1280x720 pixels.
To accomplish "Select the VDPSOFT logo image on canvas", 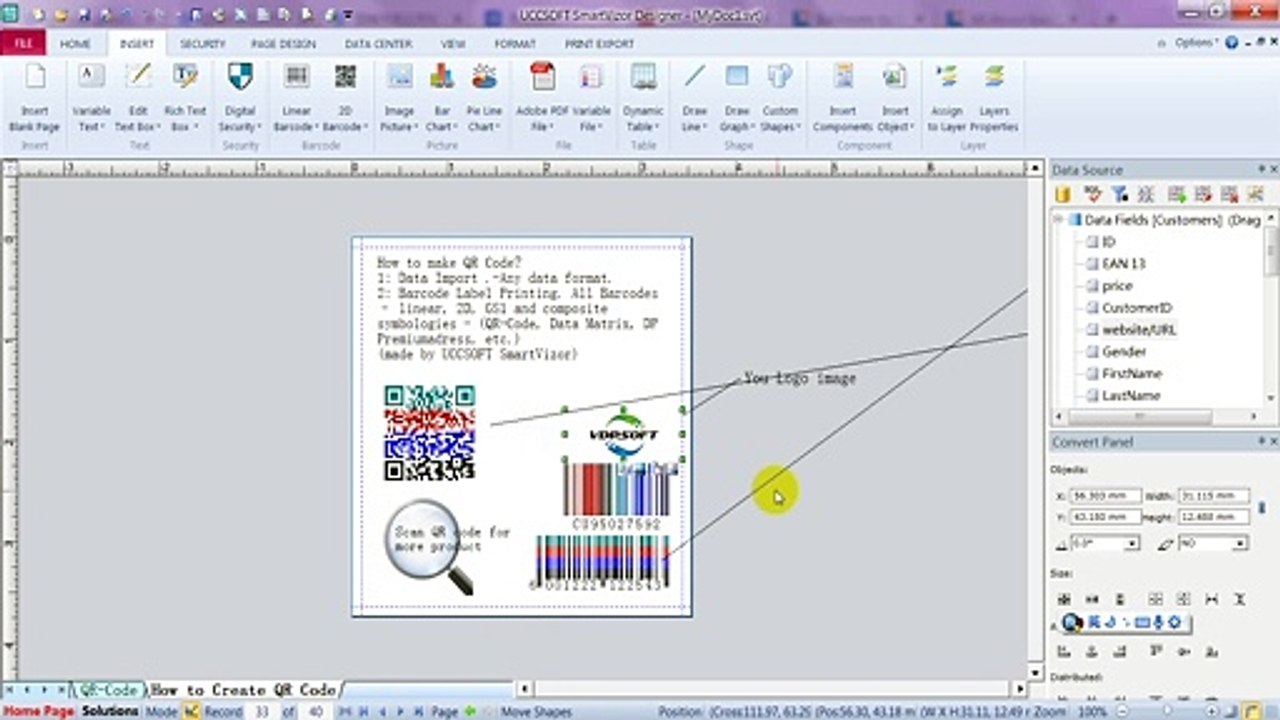I will pyautogui.click(x=624, y=434).
